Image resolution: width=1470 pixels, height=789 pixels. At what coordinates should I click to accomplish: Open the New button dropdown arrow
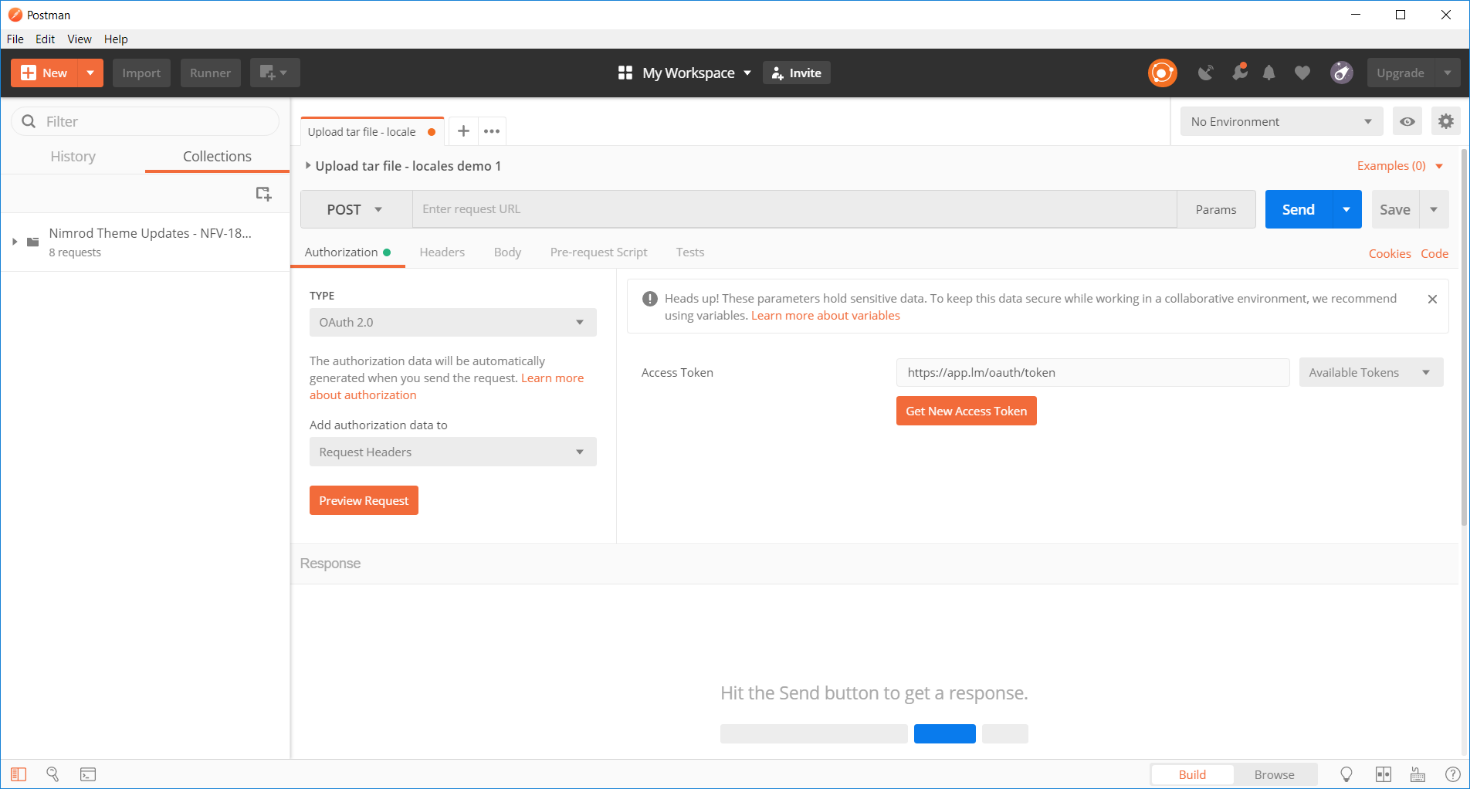[x=90, y=73]
